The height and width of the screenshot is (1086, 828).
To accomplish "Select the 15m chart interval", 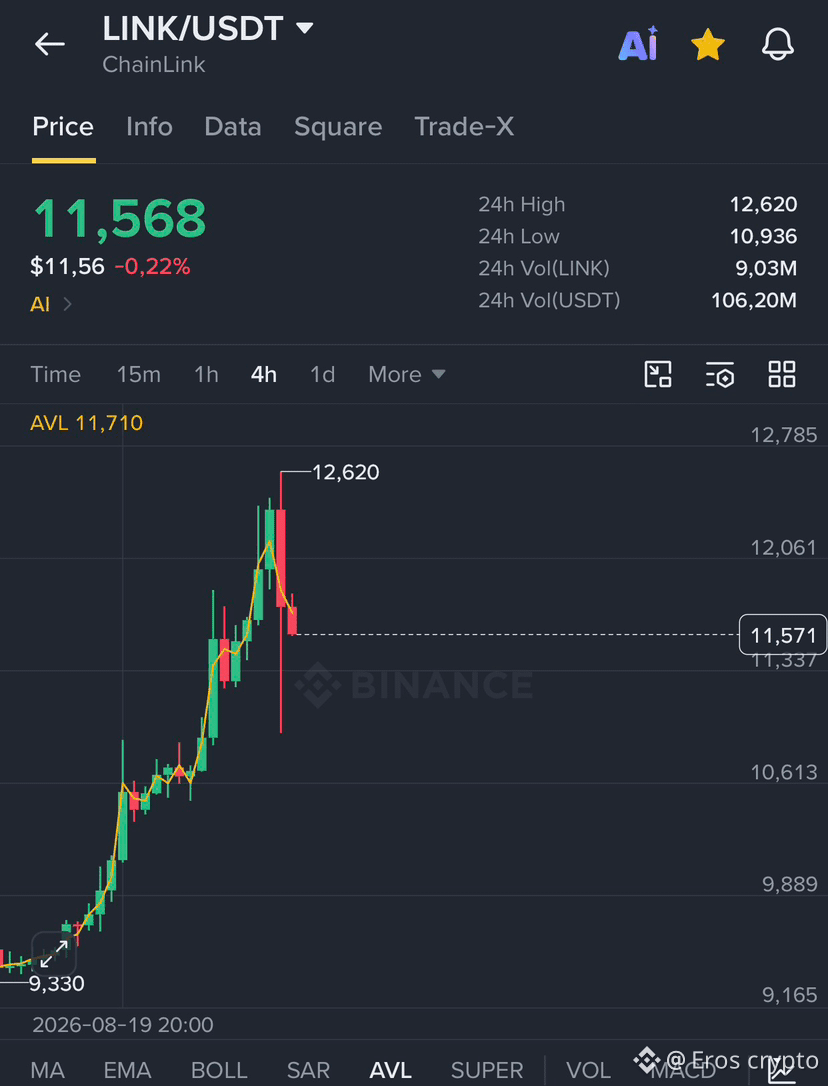I will (139, 375).
